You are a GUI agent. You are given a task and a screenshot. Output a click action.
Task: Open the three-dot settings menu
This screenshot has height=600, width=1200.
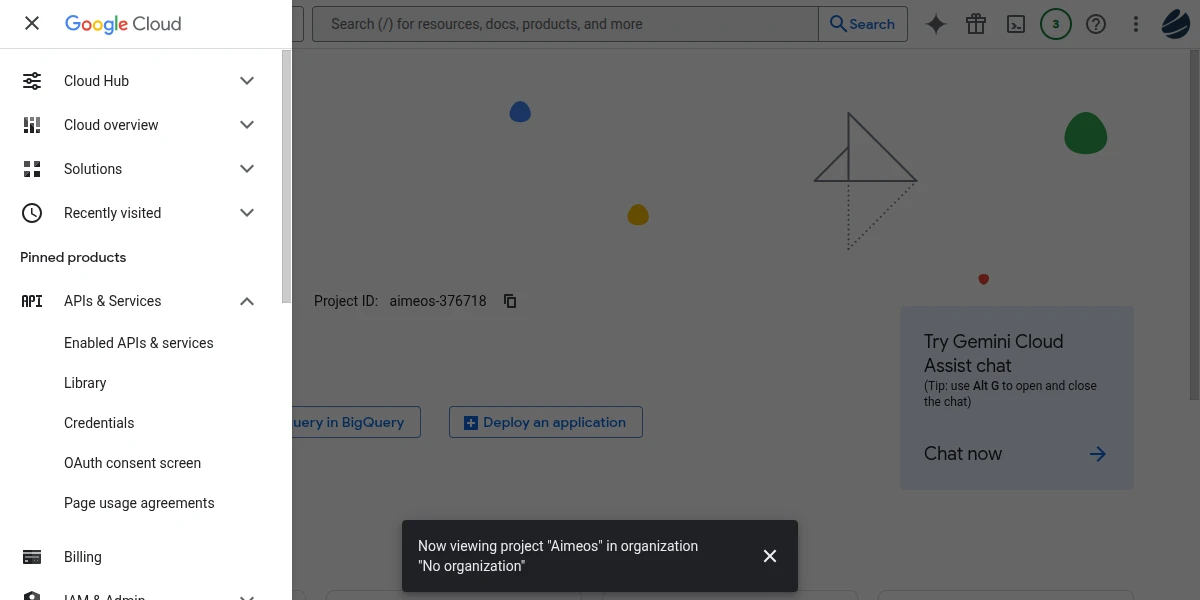point(1136,24)
